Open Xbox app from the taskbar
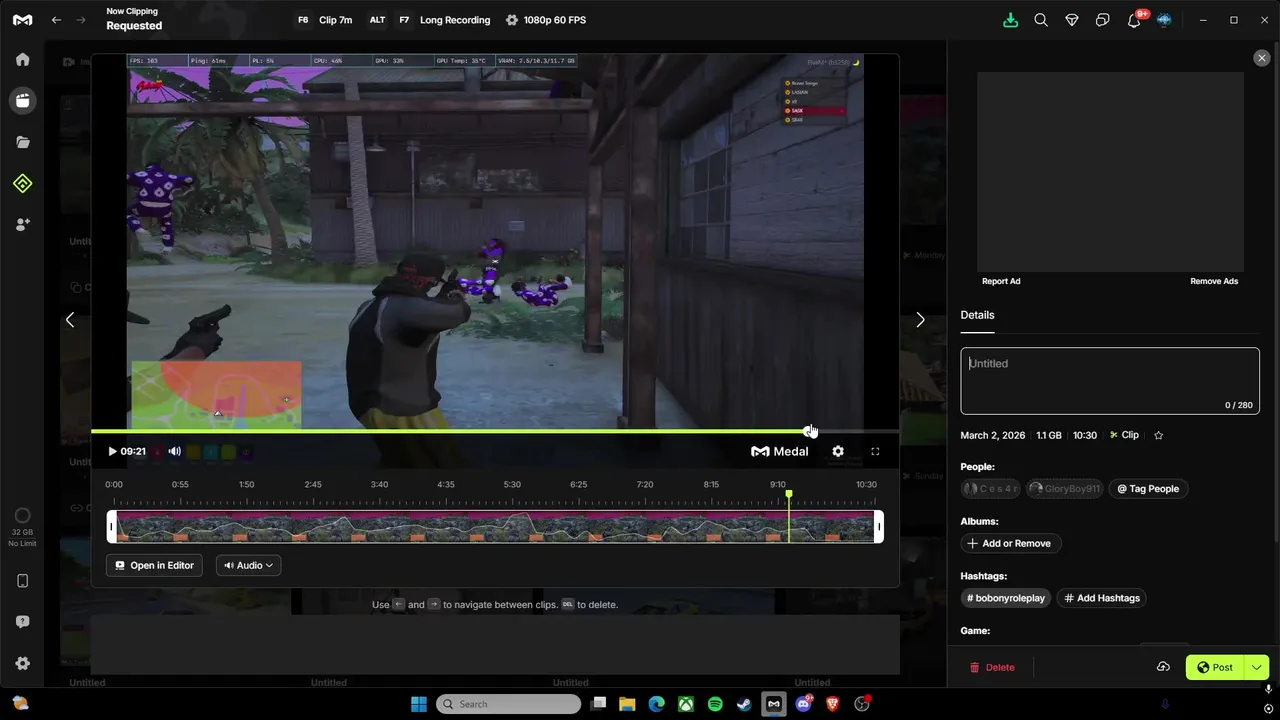The image size is (1280, 720). [686, 704]
